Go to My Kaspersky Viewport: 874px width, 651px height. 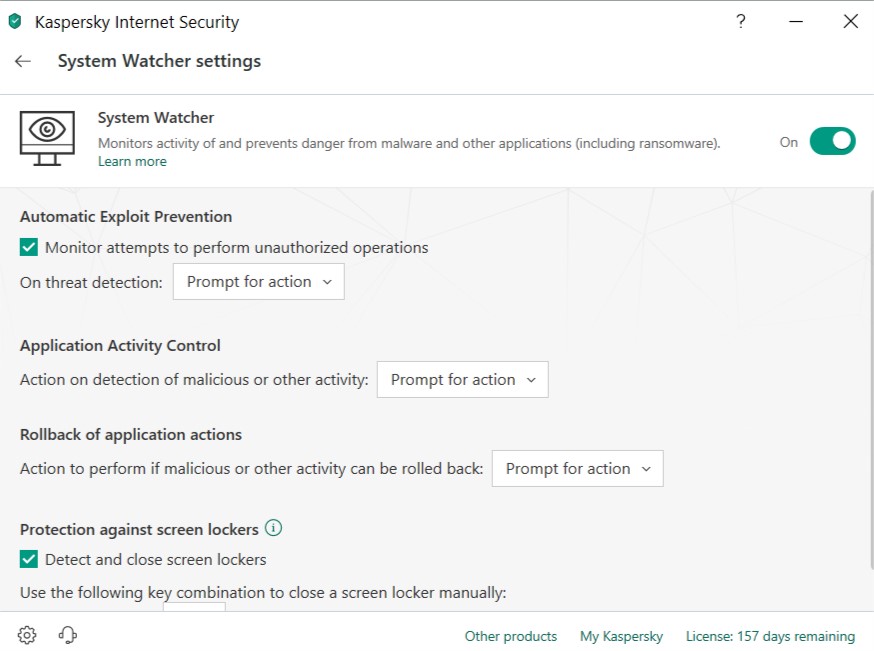click(621, 636)
